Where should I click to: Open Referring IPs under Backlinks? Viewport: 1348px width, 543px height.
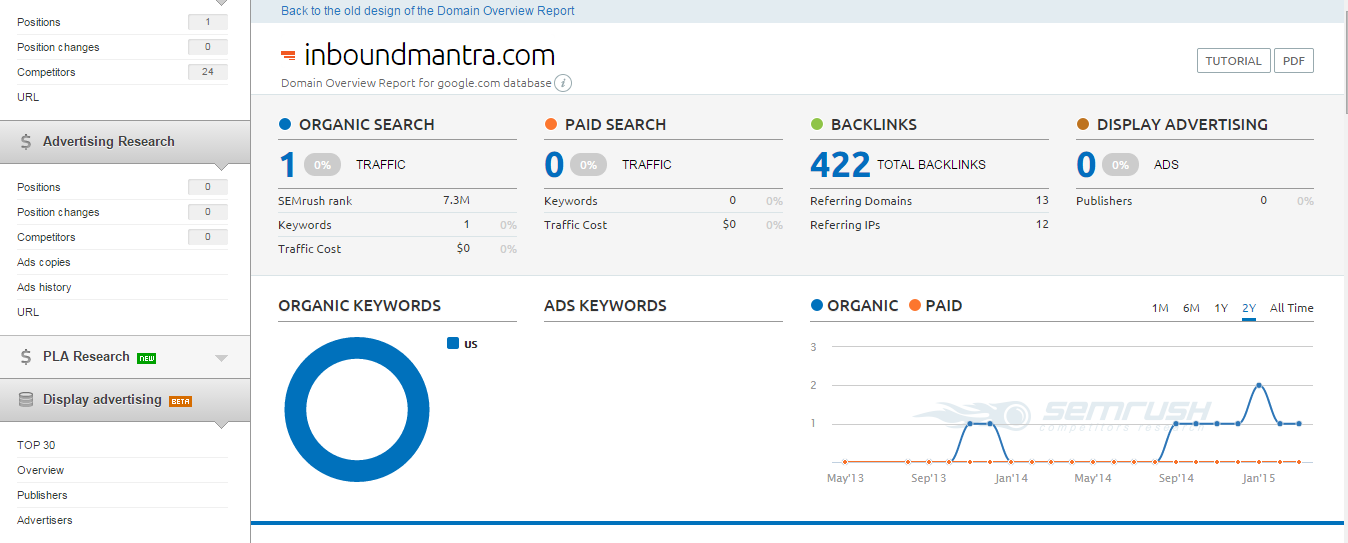tap(845, 225)
